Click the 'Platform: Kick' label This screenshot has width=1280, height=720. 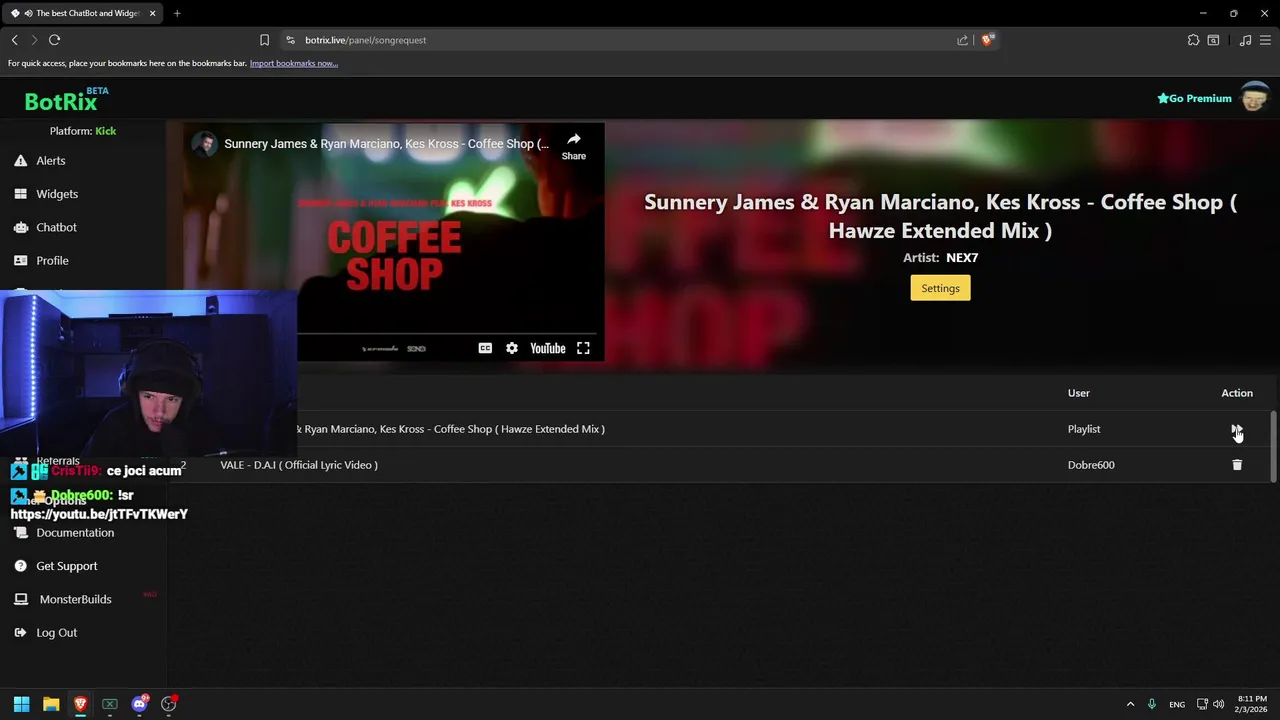click(x=83, y=131)
